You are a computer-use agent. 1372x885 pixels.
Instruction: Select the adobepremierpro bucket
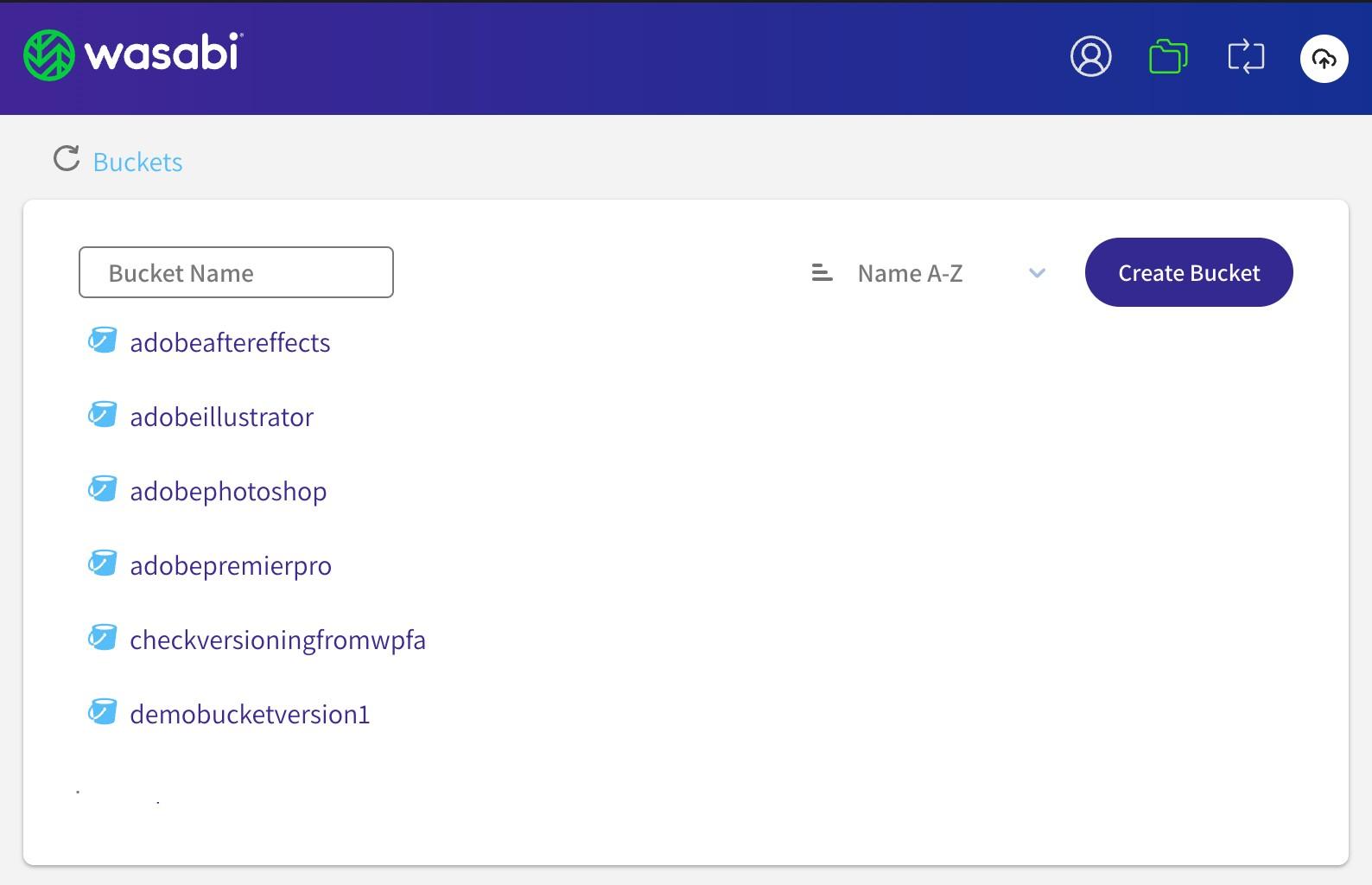(231, 566)
